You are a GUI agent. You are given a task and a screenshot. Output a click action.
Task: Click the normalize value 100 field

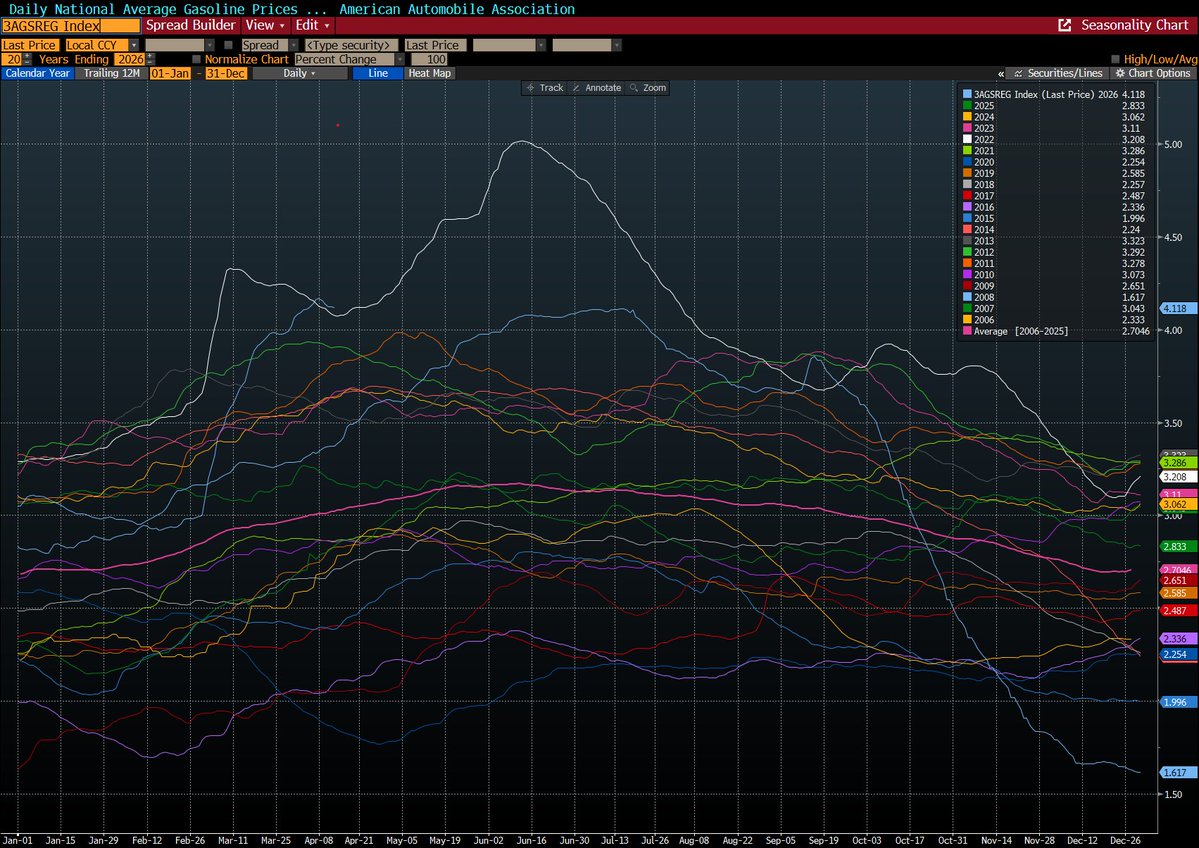pyautogui.click(x=429, y=59)
